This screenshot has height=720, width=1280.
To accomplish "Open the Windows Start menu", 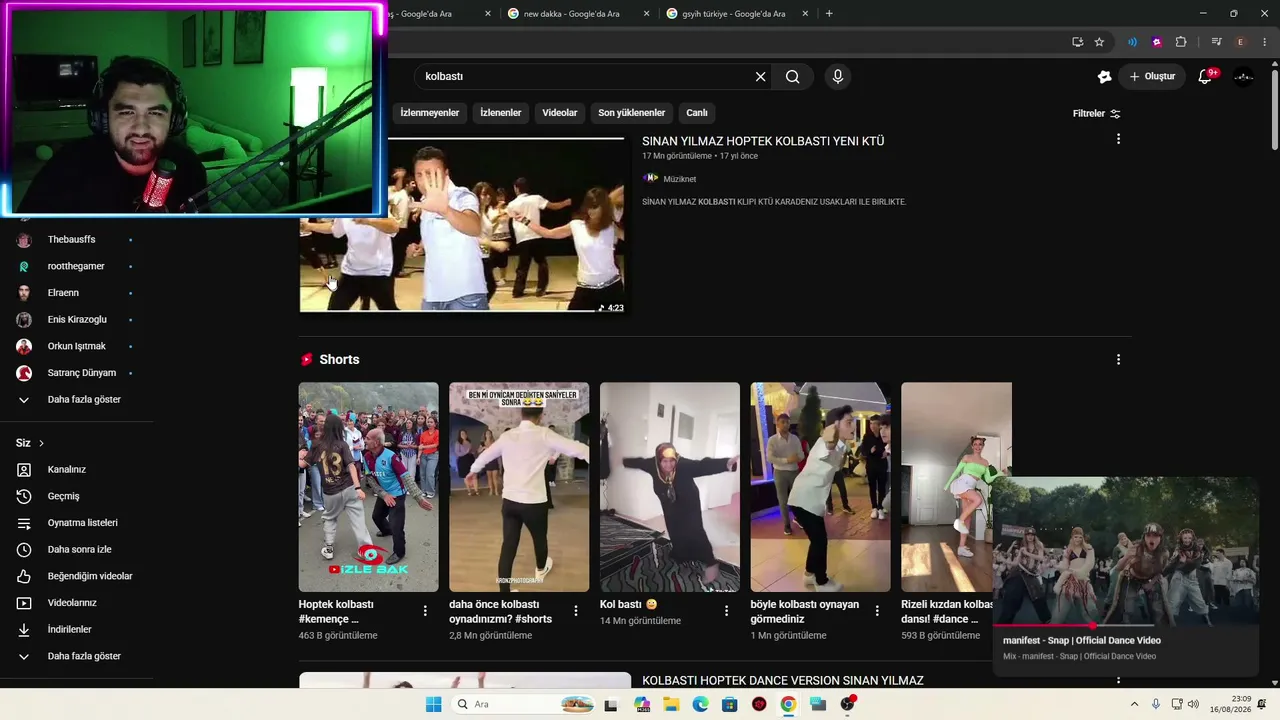I will [433, 704].
